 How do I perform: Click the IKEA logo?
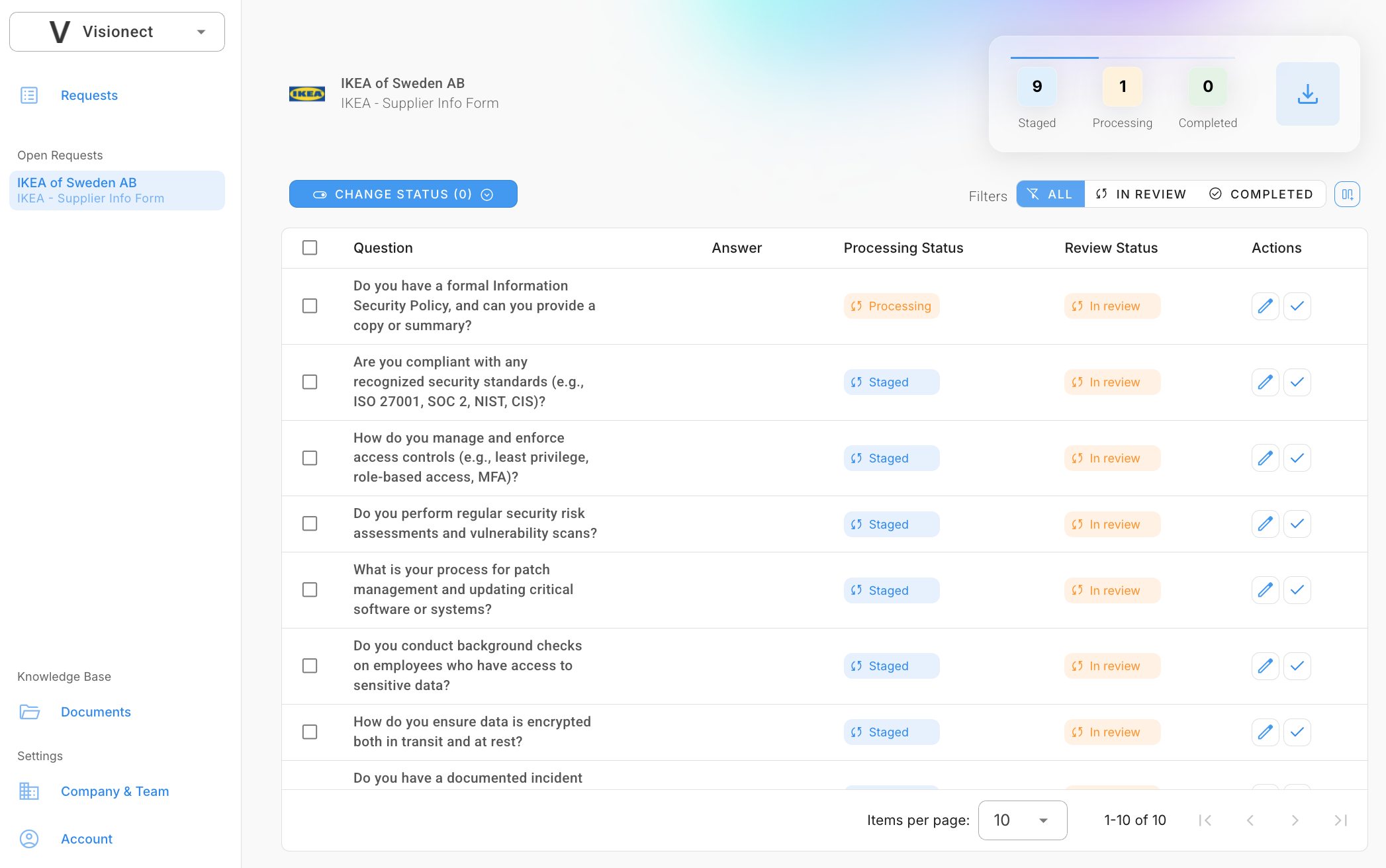click(x=307, y=94)
